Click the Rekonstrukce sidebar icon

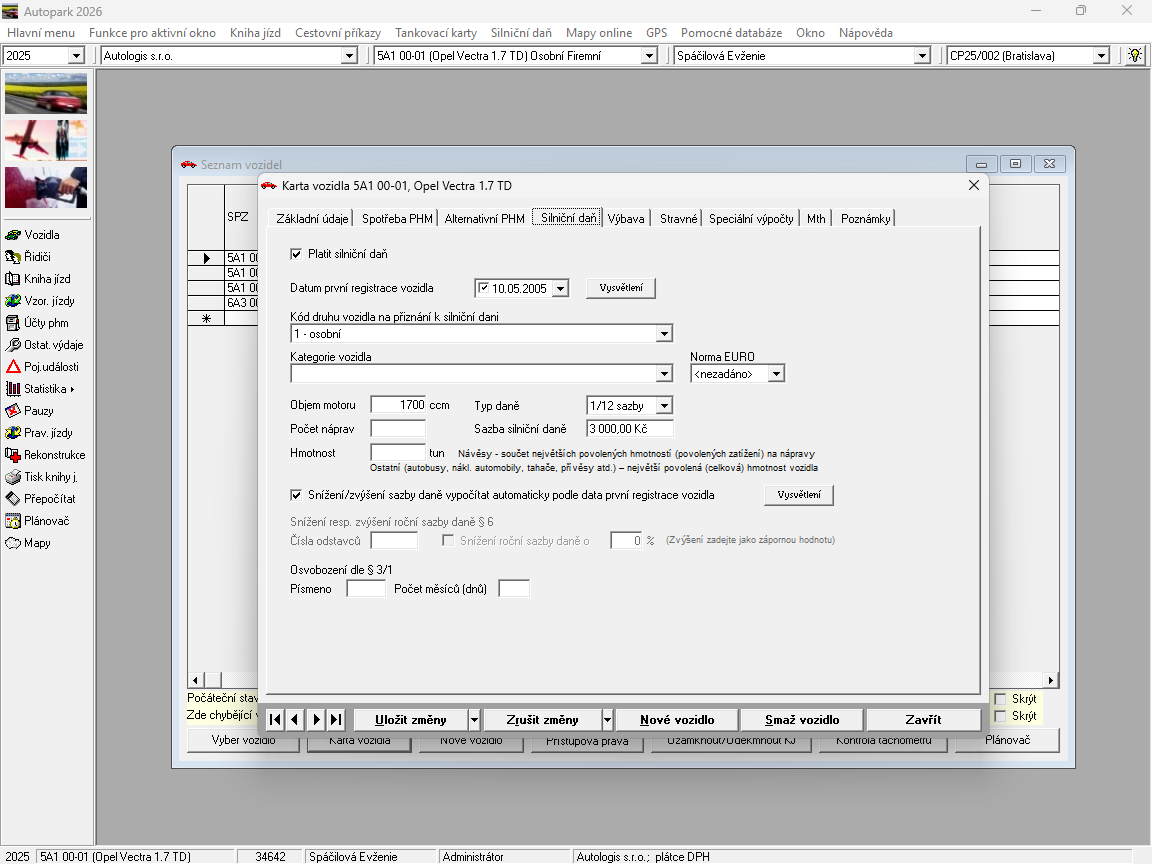pos(14,455)
